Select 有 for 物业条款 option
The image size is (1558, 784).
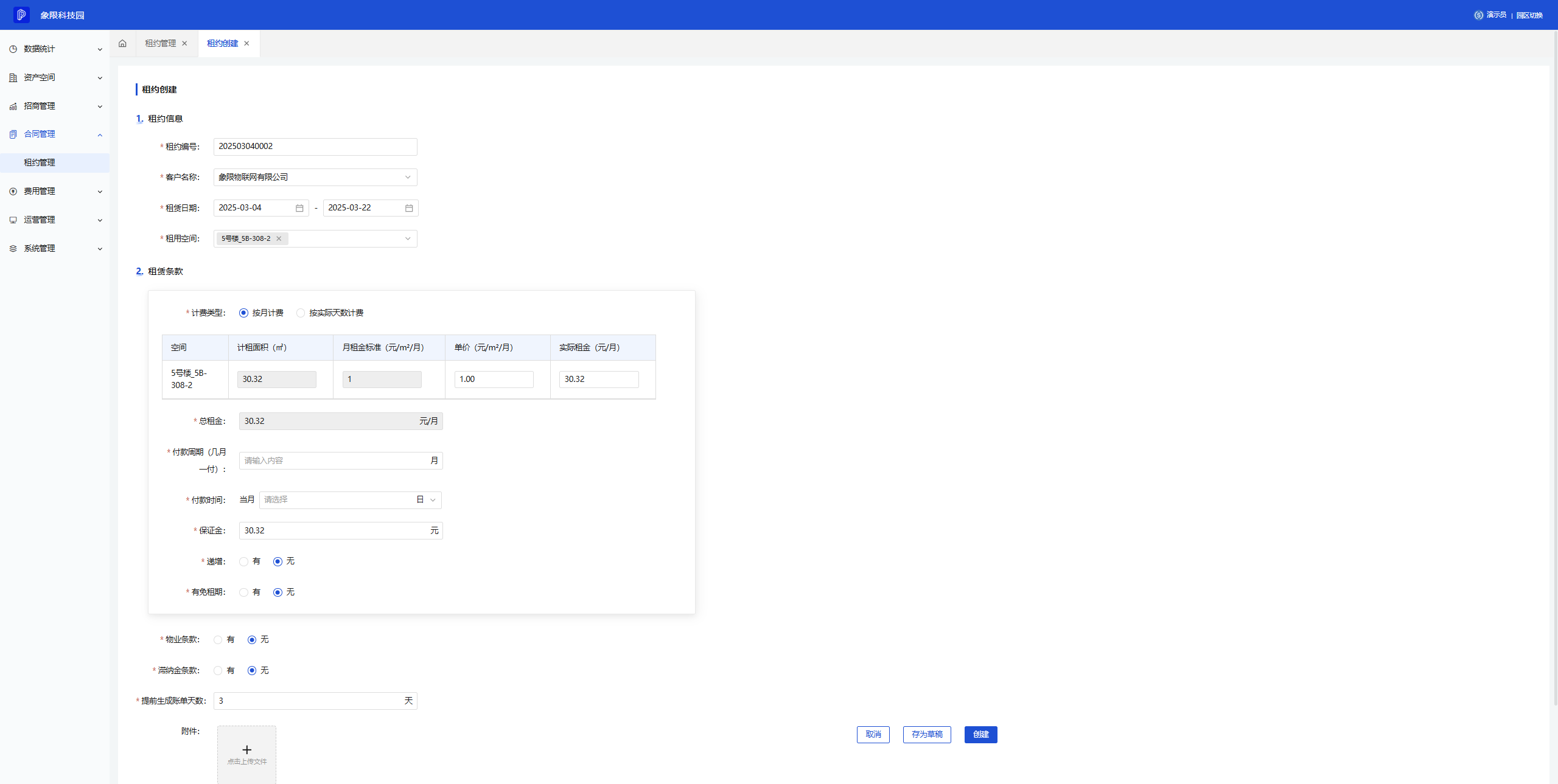[218, 640]
